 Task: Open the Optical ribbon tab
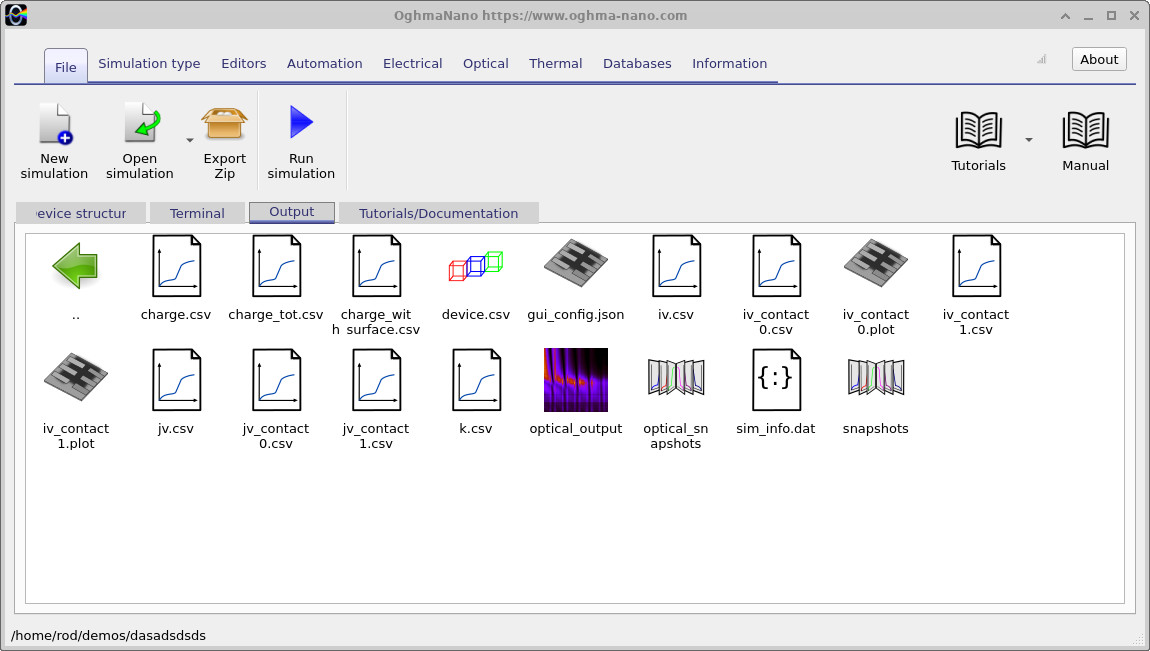(486, 64)
